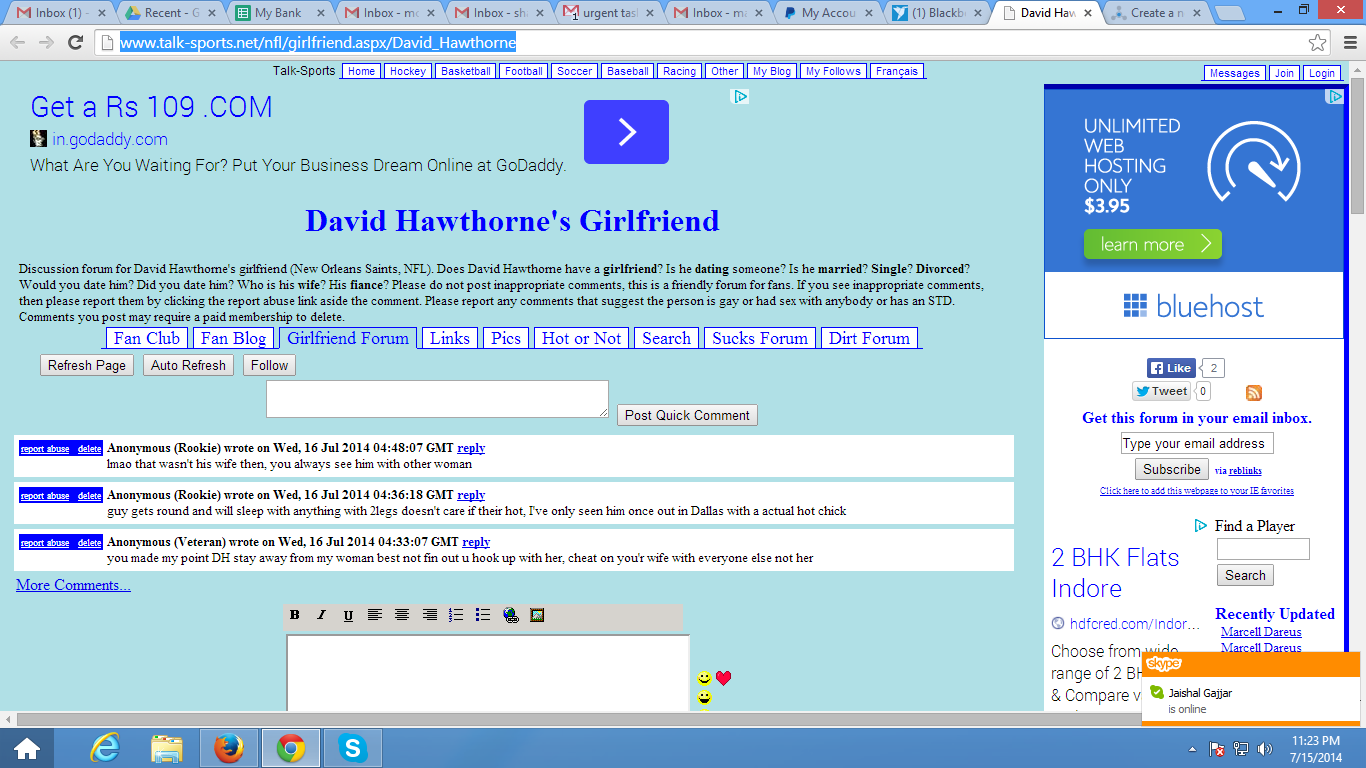Open the Sucks Forum tab

[x=760, y=338]
